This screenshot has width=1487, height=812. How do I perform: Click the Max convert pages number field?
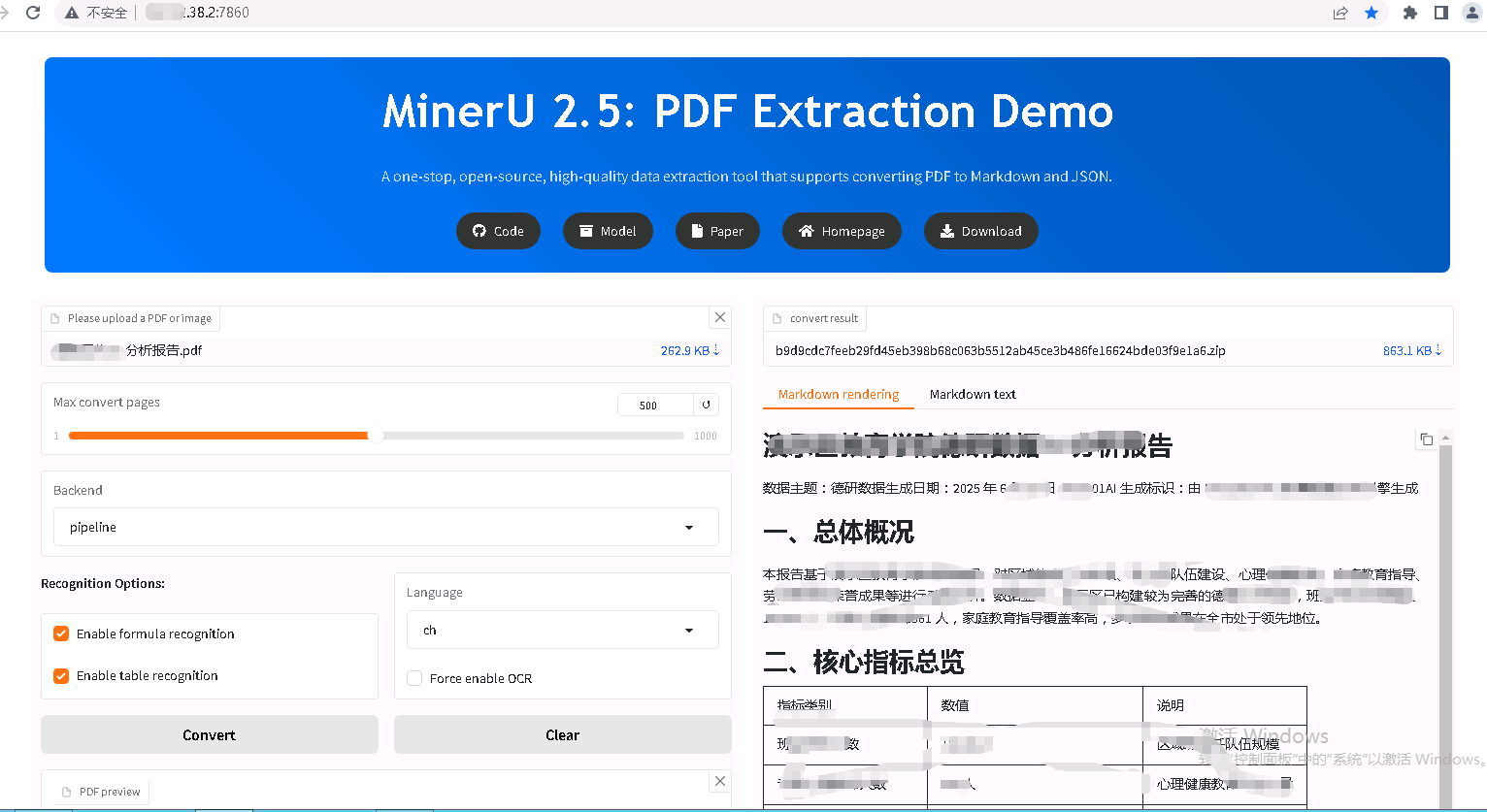[x=655, y=406]
